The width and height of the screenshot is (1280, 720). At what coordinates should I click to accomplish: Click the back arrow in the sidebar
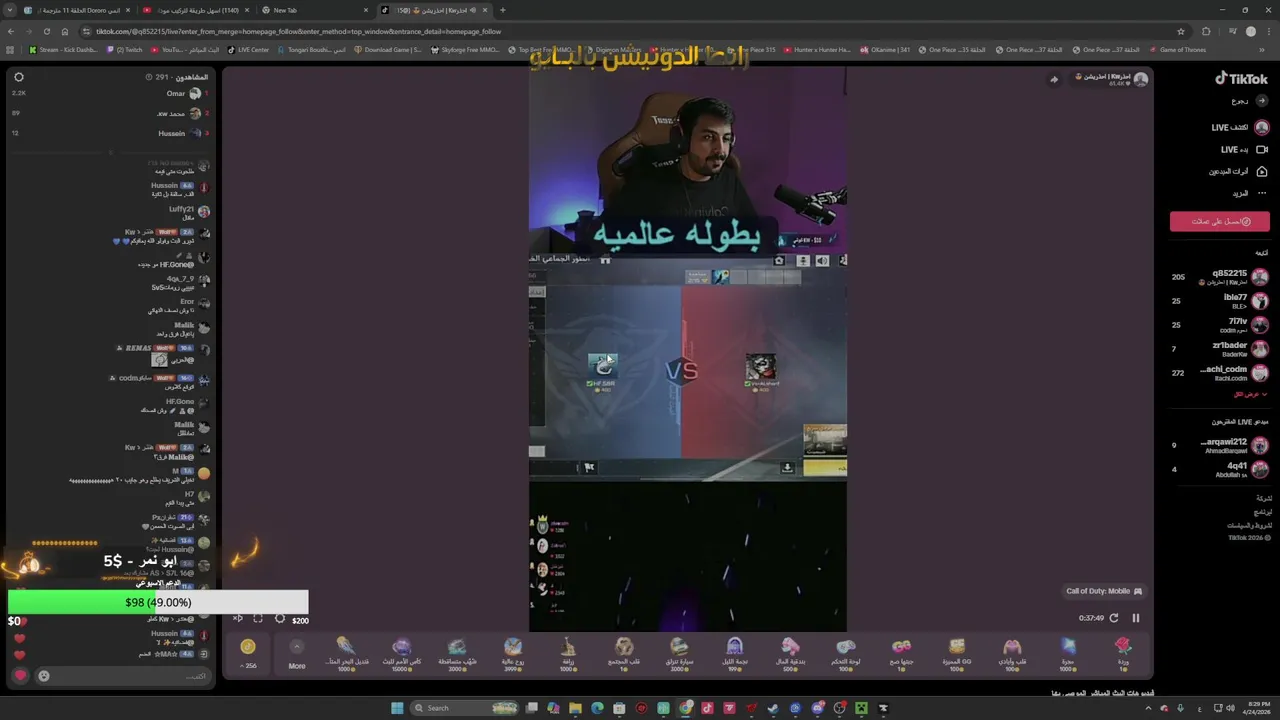pyautogui.click(x=1262, y=101)
